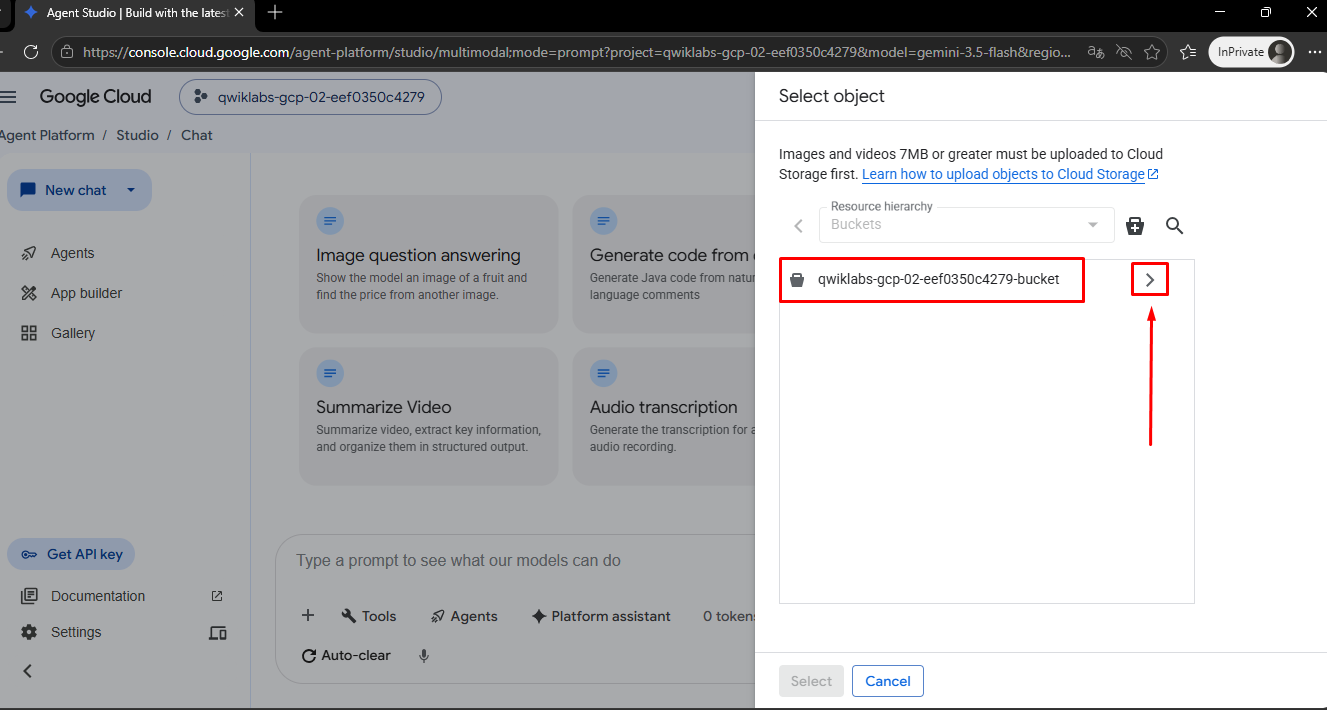
Task: Click the microphone icon in prompt box
Action: click(424, 656)
